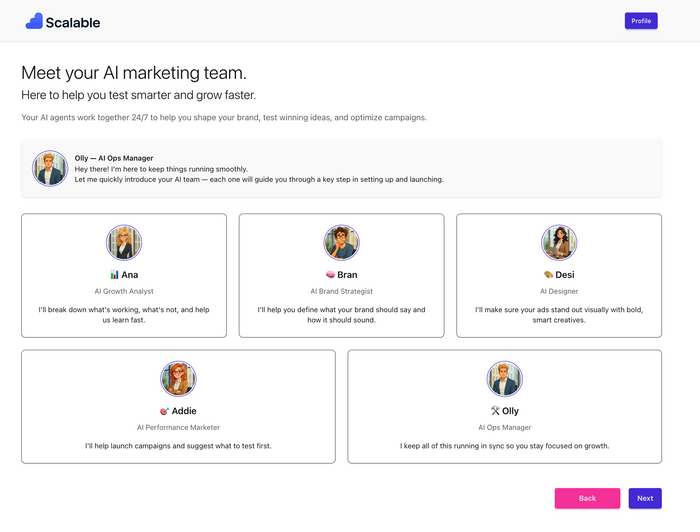Image resolution: width=700 pixels, height=532 pixels.
Task: Click the AI Performance Marketer role label
Action: [178, 427]
